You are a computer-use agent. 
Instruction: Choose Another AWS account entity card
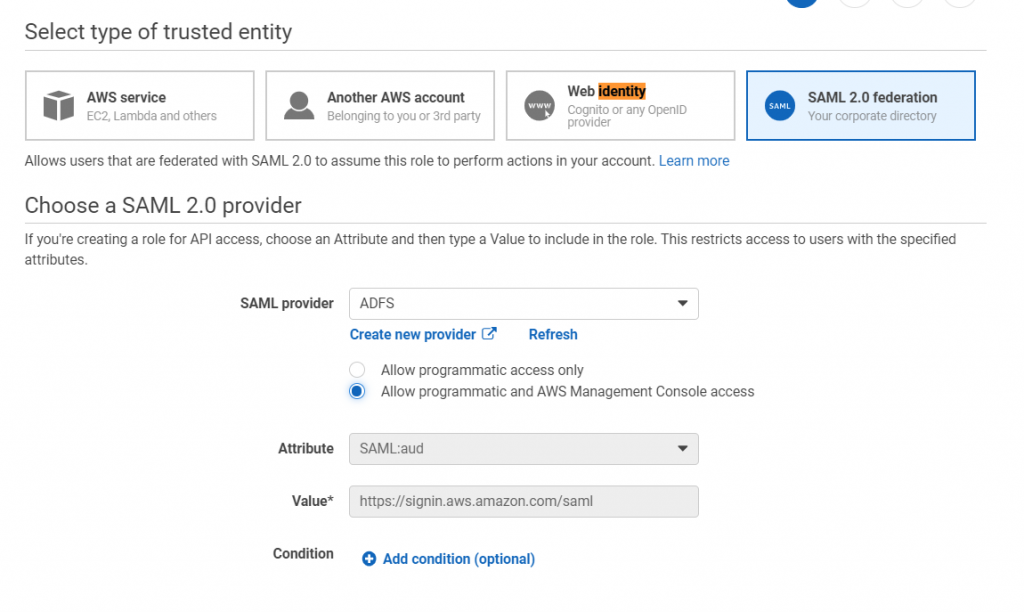coord(379,105)
